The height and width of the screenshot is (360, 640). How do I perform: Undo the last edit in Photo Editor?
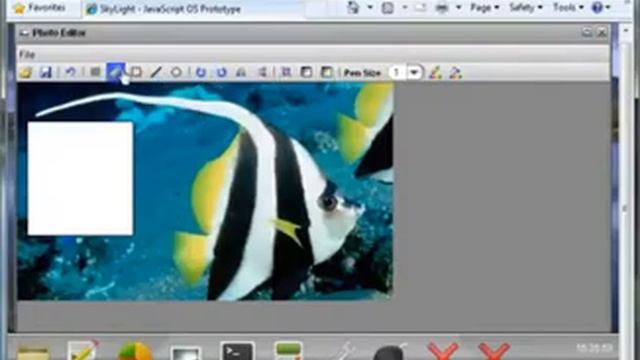pos(71,73)
